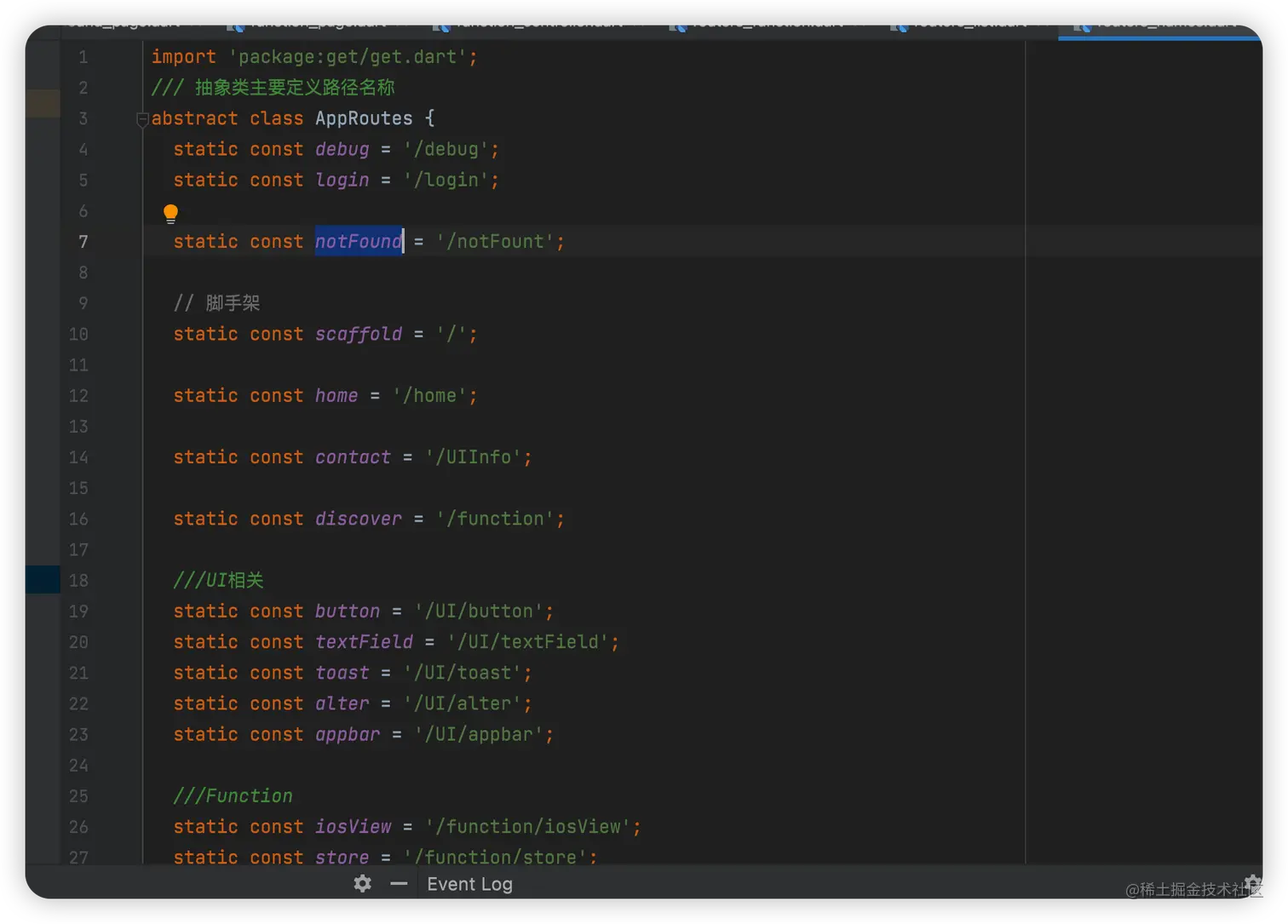Collapse the AppRoutes class fold arrow

click(x=142, y=120)
